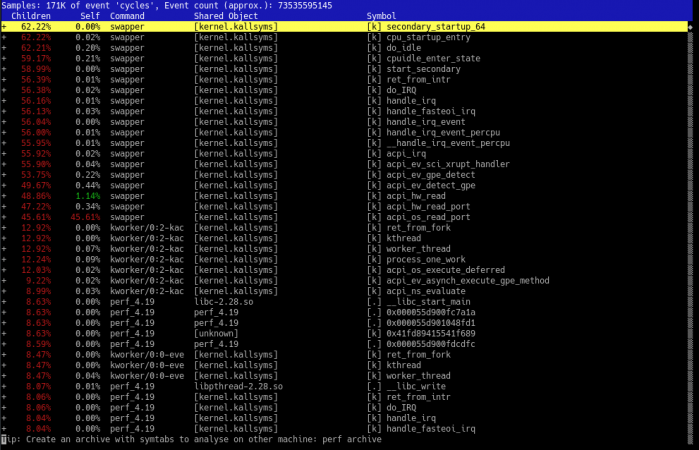The image size is (699, 450).
Task: Select the acpi_hw_read row with green 1.14%
Action: (344, 196)
